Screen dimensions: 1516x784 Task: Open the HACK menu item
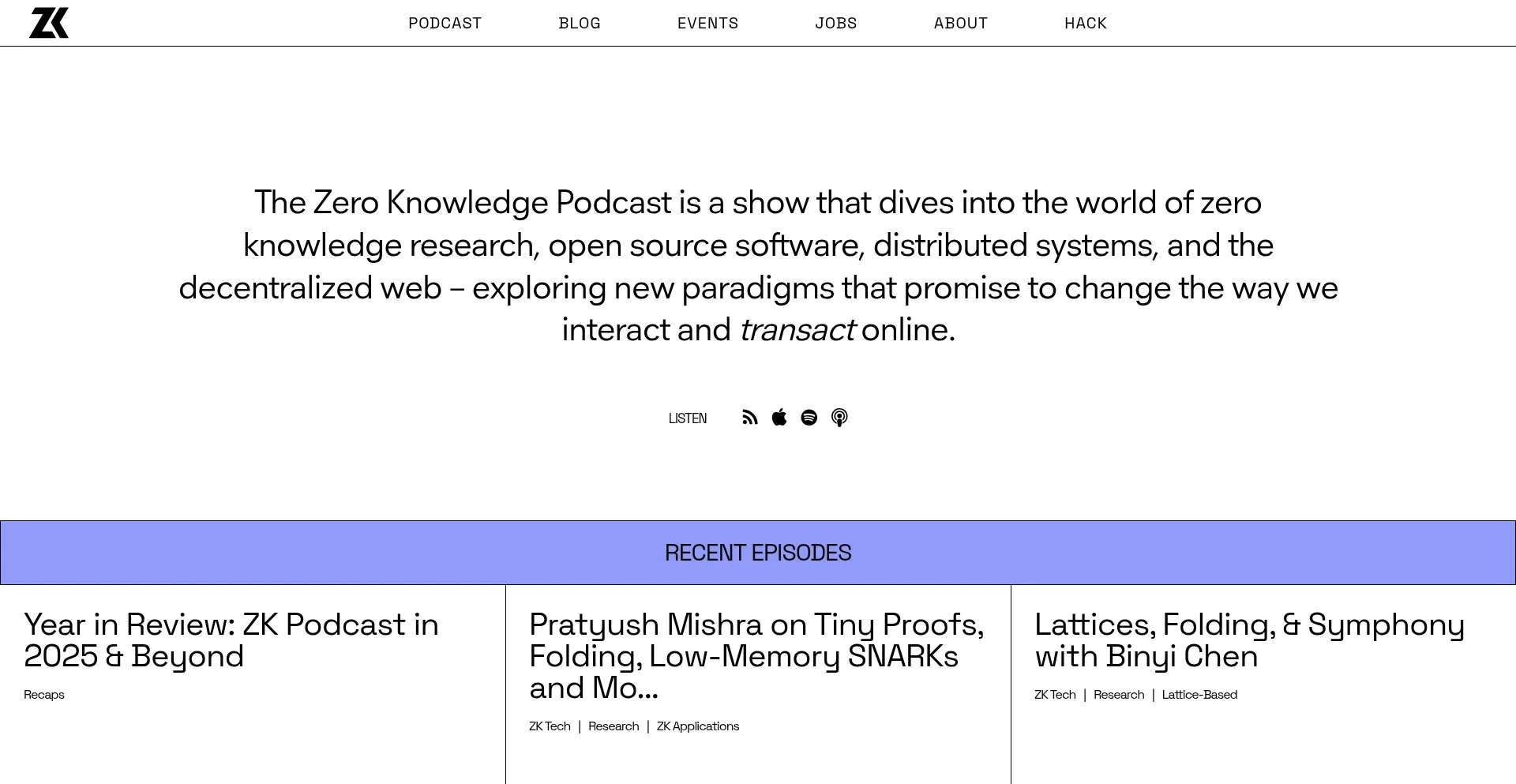pyautogui.click(x=1085, y=23)
